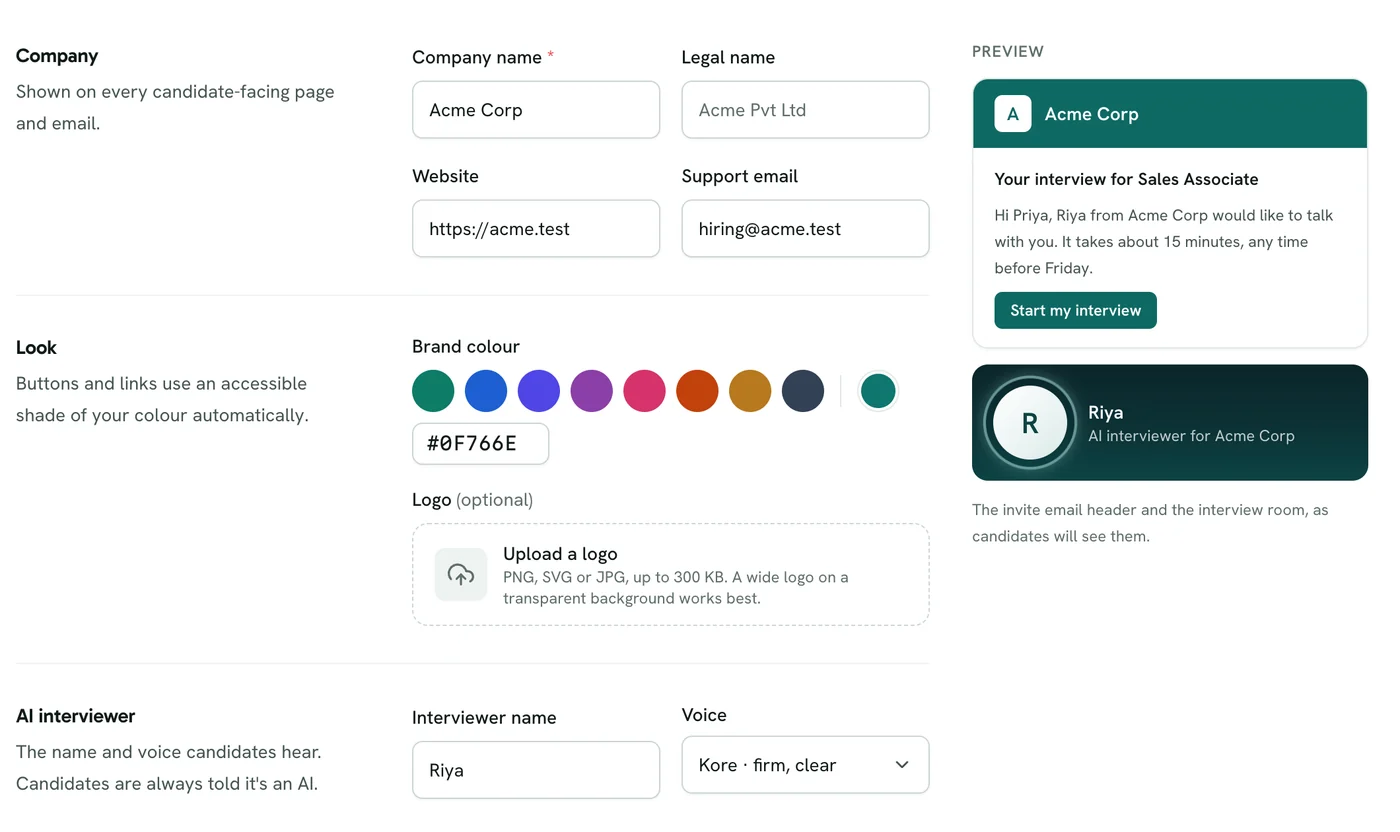Select the amber brand colour swatch
This screenshot has width=1400, height=832.
(750, 391)
